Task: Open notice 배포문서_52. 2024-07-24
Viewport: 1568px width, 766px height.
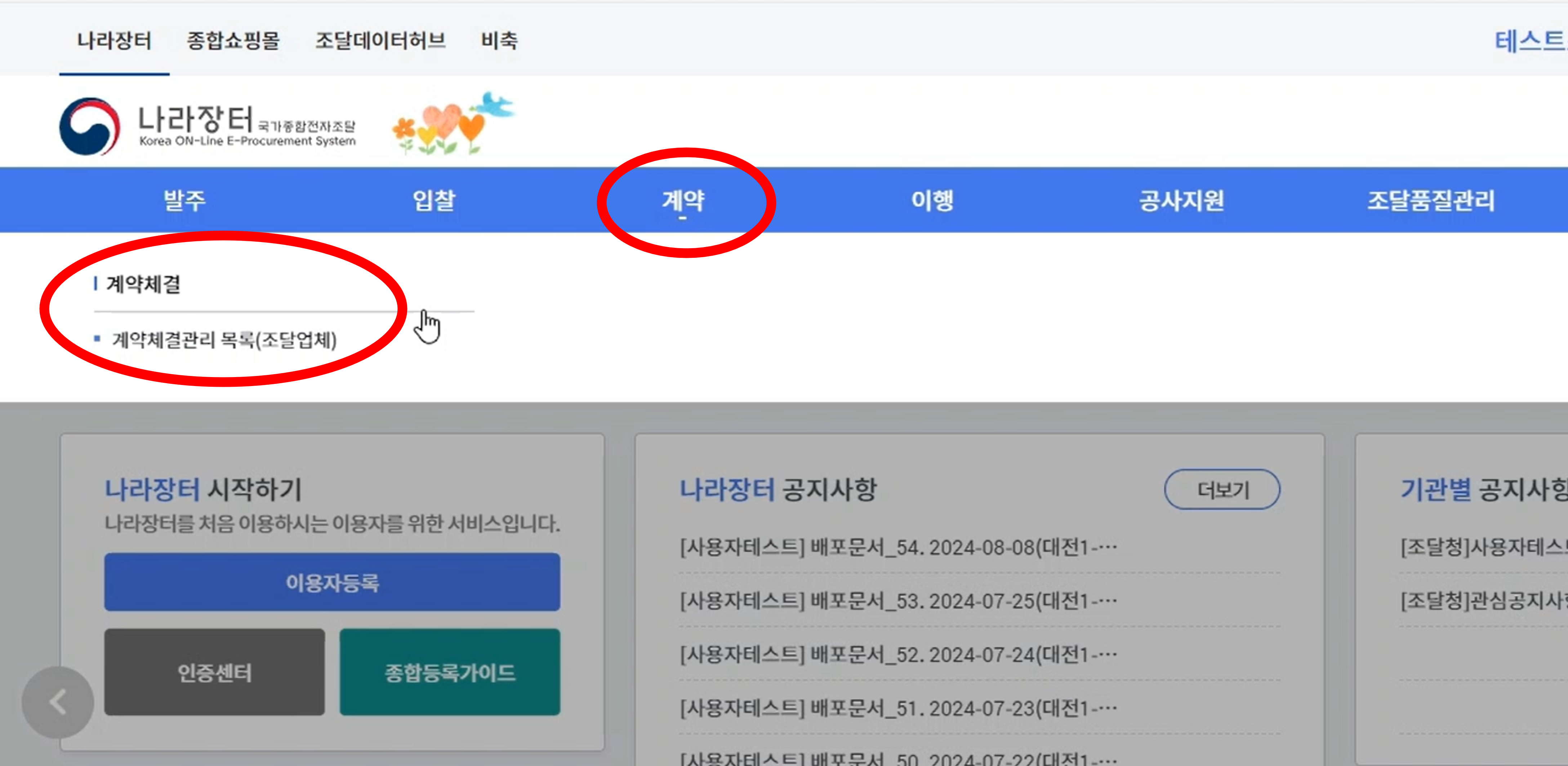Action: point(899,655)
